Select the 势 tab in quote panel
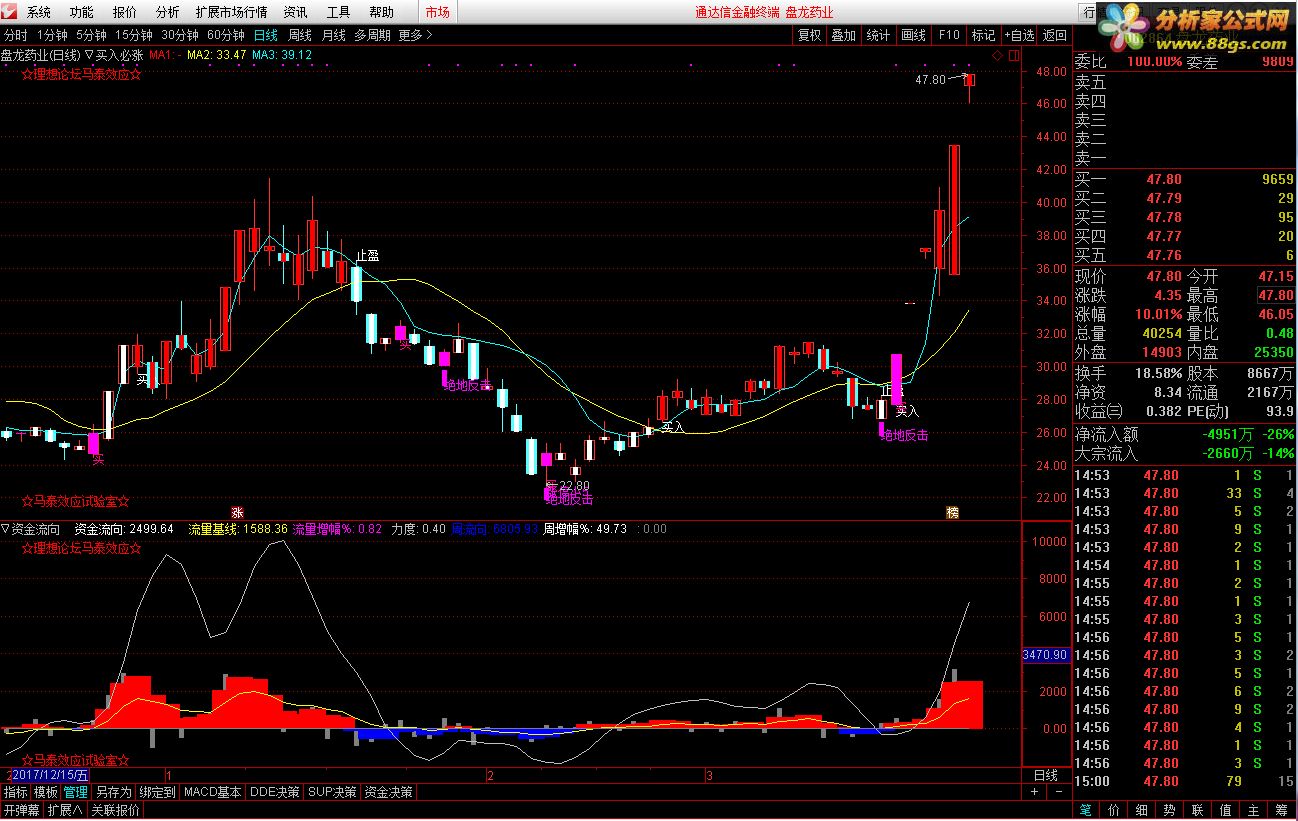The width and height of the screenshot is (1298, 821). tap(1170, 810)
